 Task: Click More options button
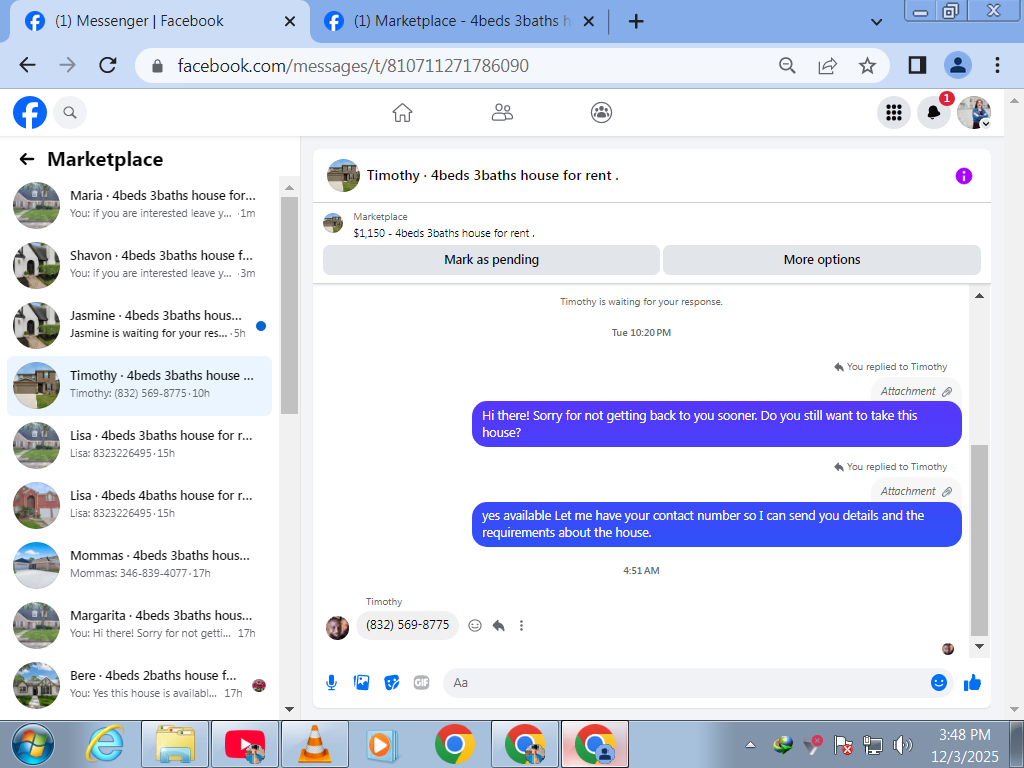[822, 260]
